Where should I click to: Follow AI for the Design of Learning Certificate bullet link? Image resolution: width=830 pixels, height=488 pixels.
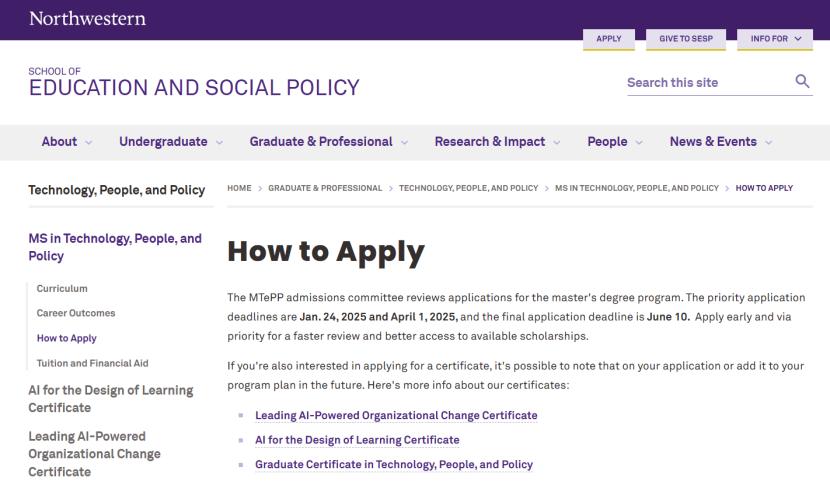(357, 440)
